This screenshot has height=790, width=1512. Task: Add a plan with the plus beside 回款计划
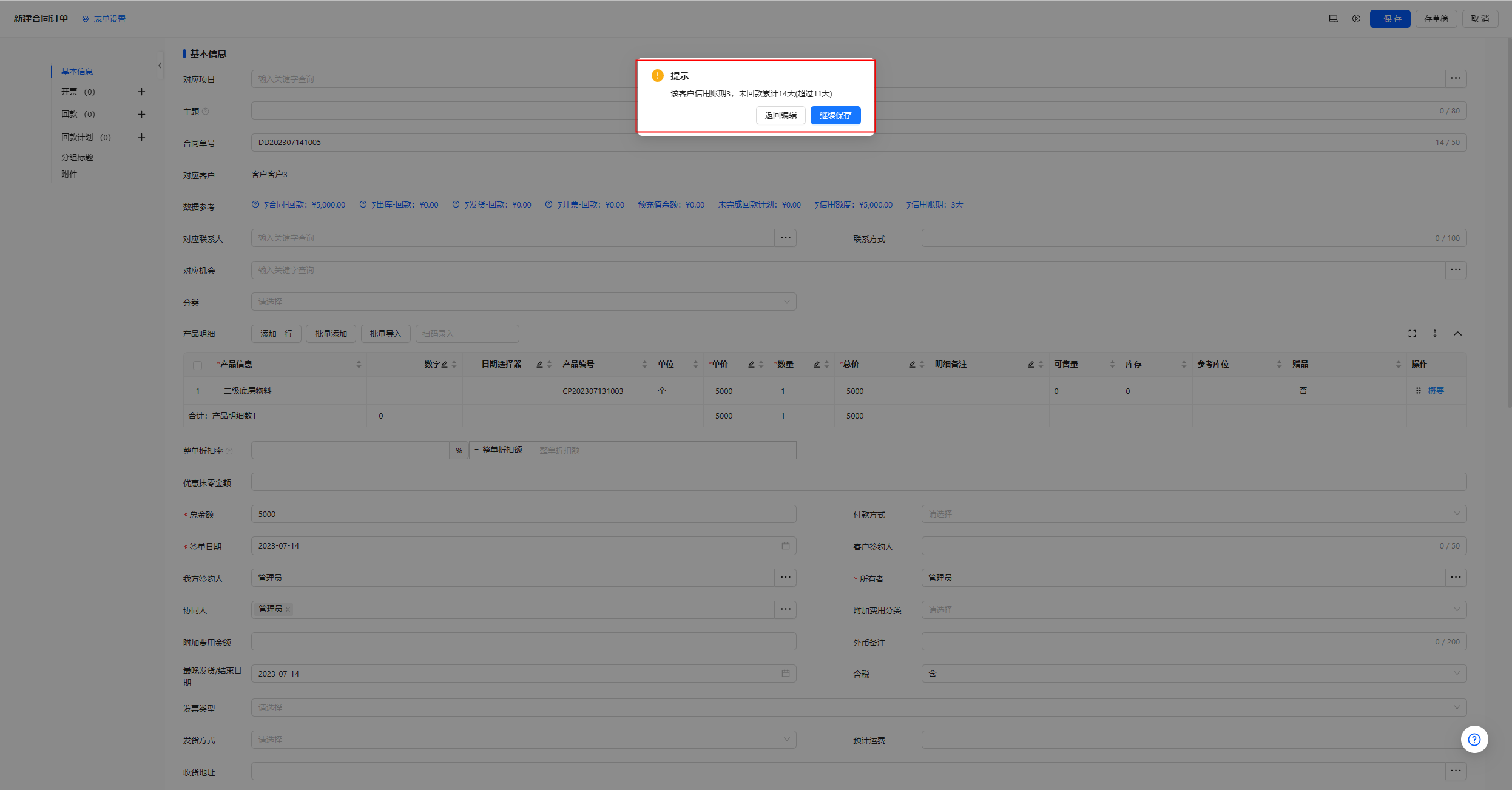[x=141, y=137]
